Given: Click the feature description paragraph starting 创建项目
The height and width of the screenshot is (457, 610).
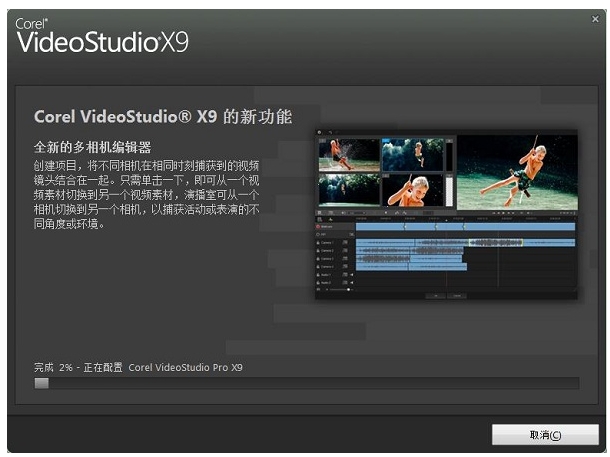Looking at the screenshot, I should tap(146, 194).
